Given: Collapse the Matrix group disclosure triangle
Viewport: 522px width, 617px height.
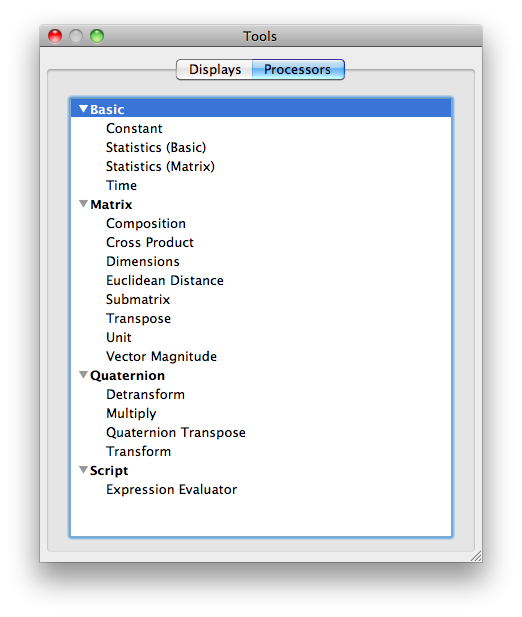Looking at the screenshot, I should (x=83, y=204).
